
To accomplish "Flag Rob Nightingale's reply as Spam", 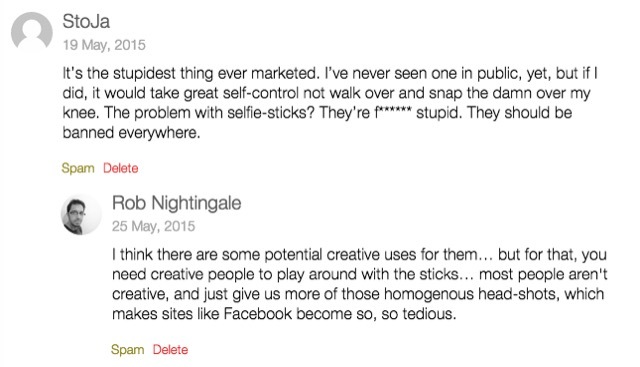I will click(x=127, y=350).
